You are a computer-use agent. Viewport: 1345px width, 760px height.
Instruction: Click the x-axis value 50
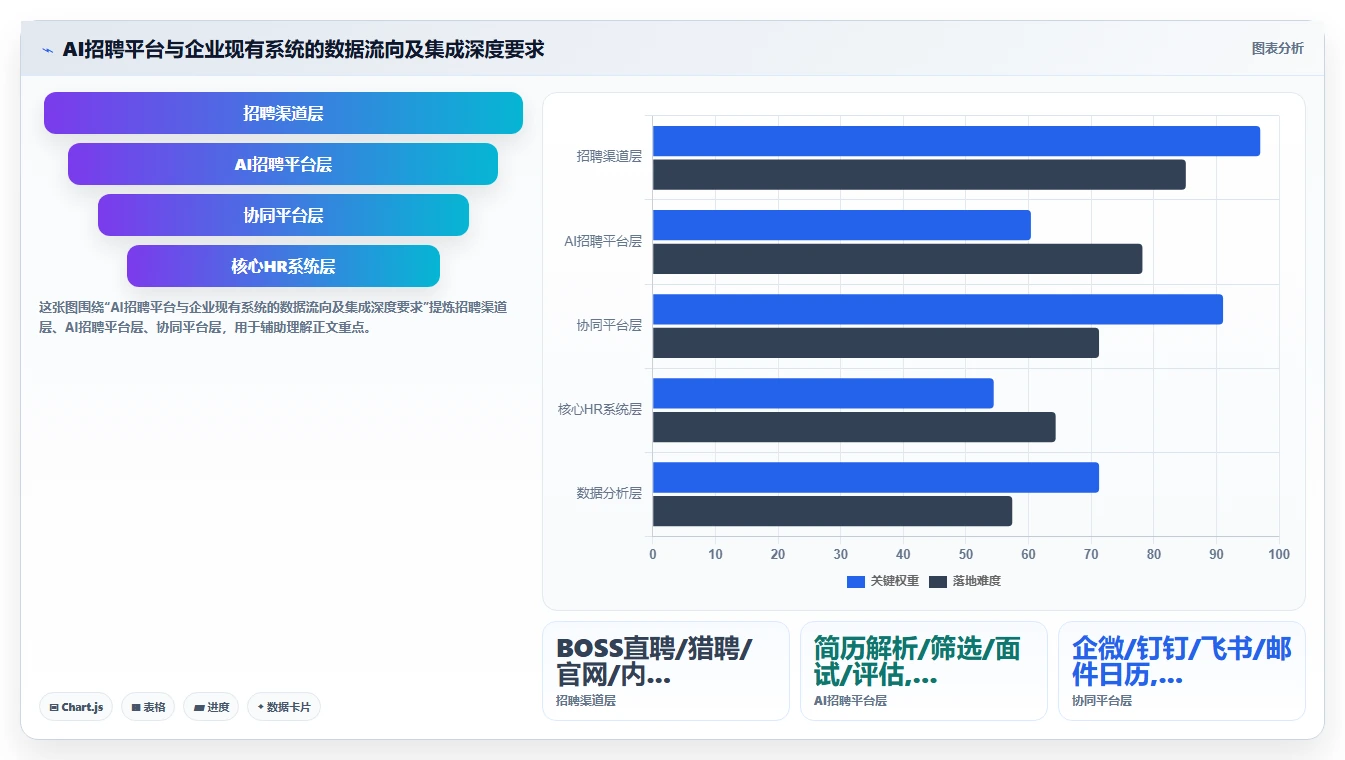coord(966,554)
